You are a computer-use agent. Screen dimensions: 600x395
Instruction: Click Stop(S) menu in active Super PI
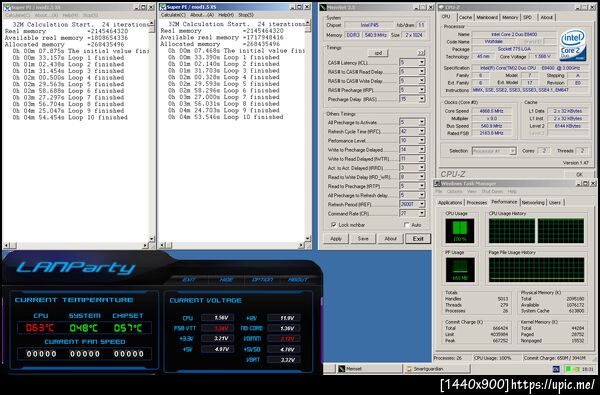[246, 15]
